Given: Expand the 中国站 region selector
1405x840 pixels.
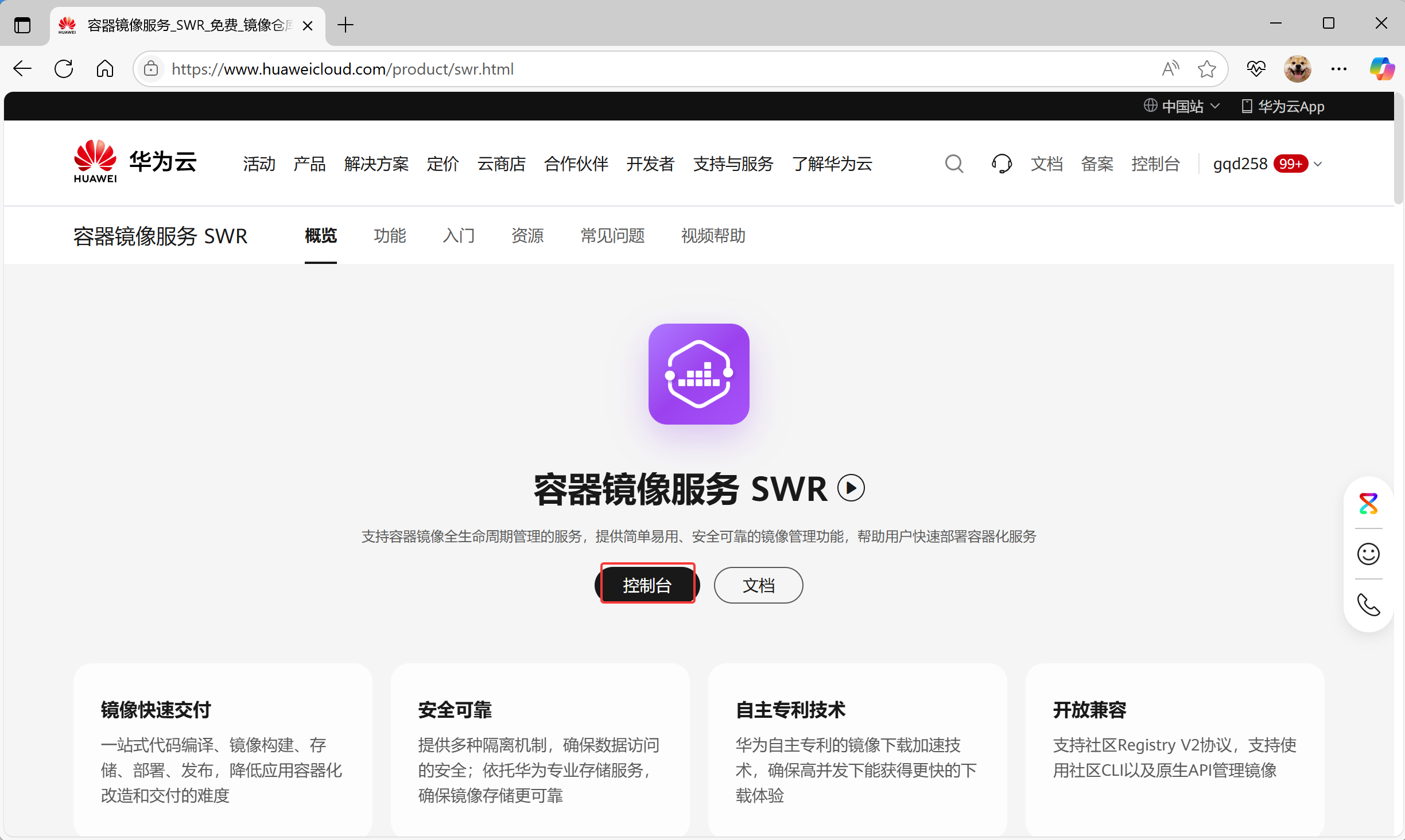Looking at the screenshot, I should [1181, 106].
